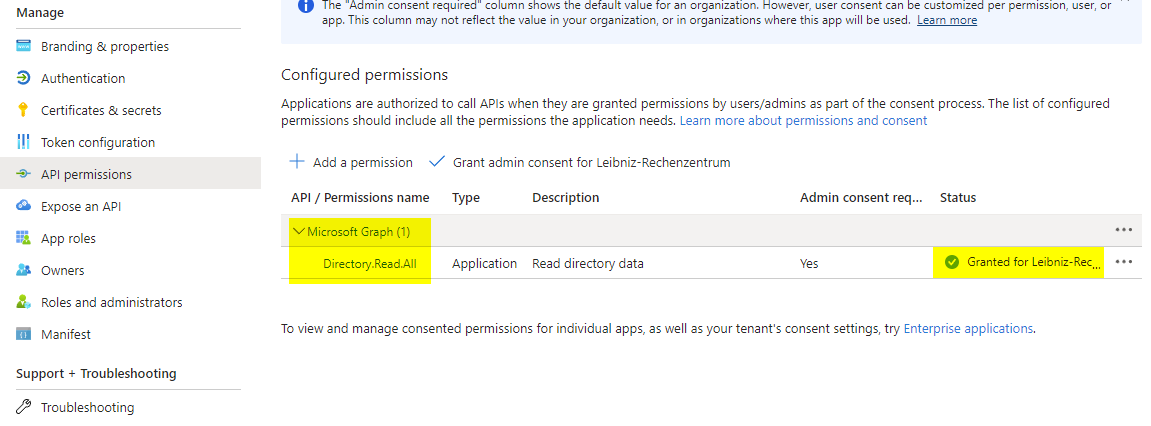The width and height of the screenshot is (1151, 426).
Task: Click the Token configuration icon
Action: [x=23, y=143]
